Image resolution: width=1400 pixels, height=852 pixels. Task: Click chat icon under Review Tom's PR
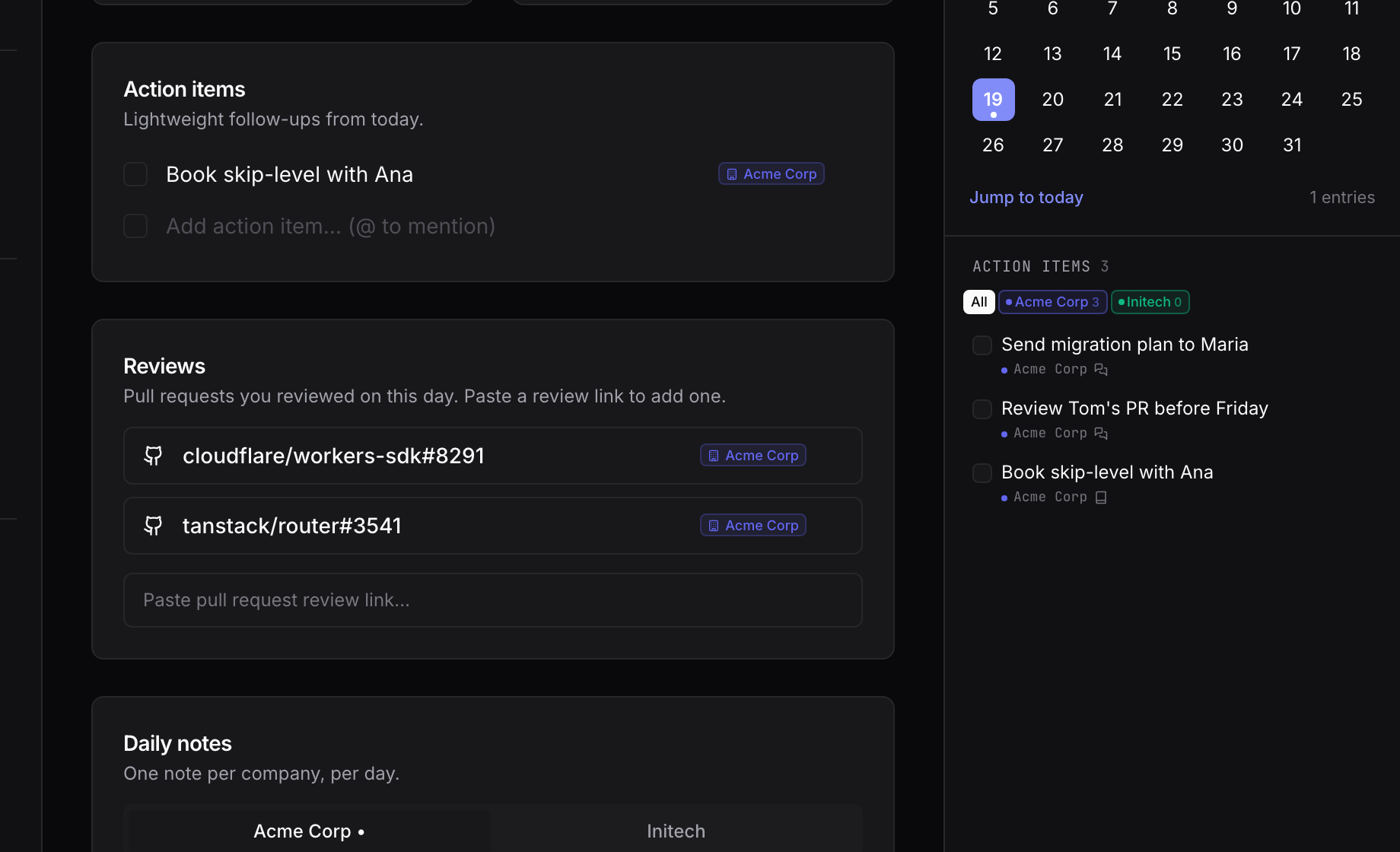click(x=1101, y=433)
